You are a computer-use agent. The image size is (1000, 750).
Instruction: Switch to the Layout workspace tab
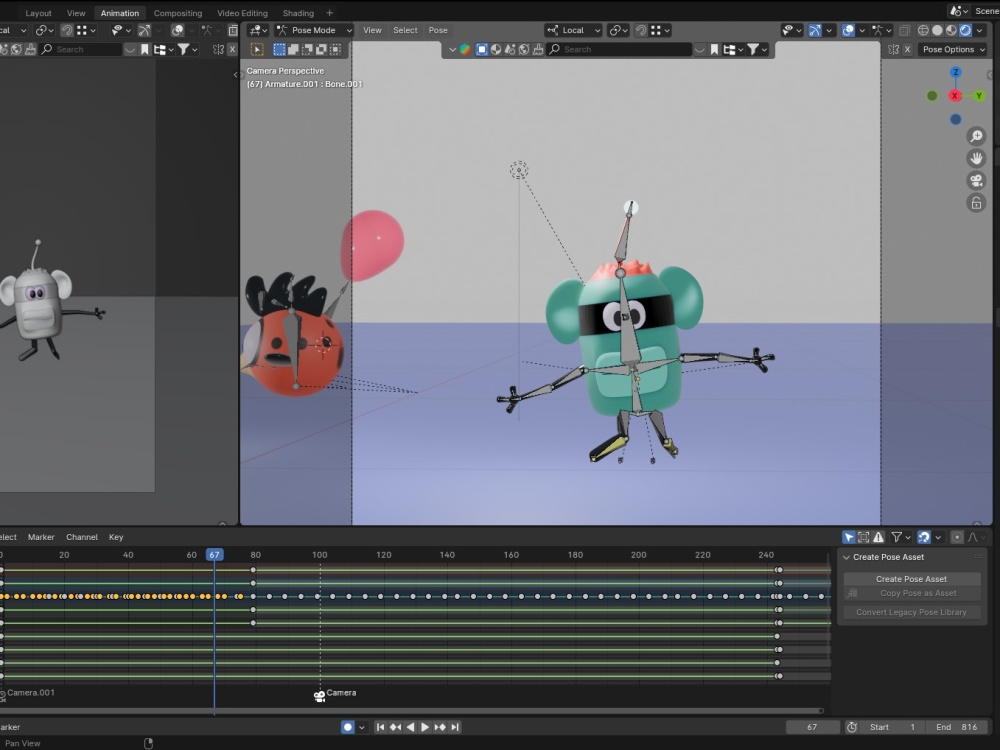(x=38, y=13)
